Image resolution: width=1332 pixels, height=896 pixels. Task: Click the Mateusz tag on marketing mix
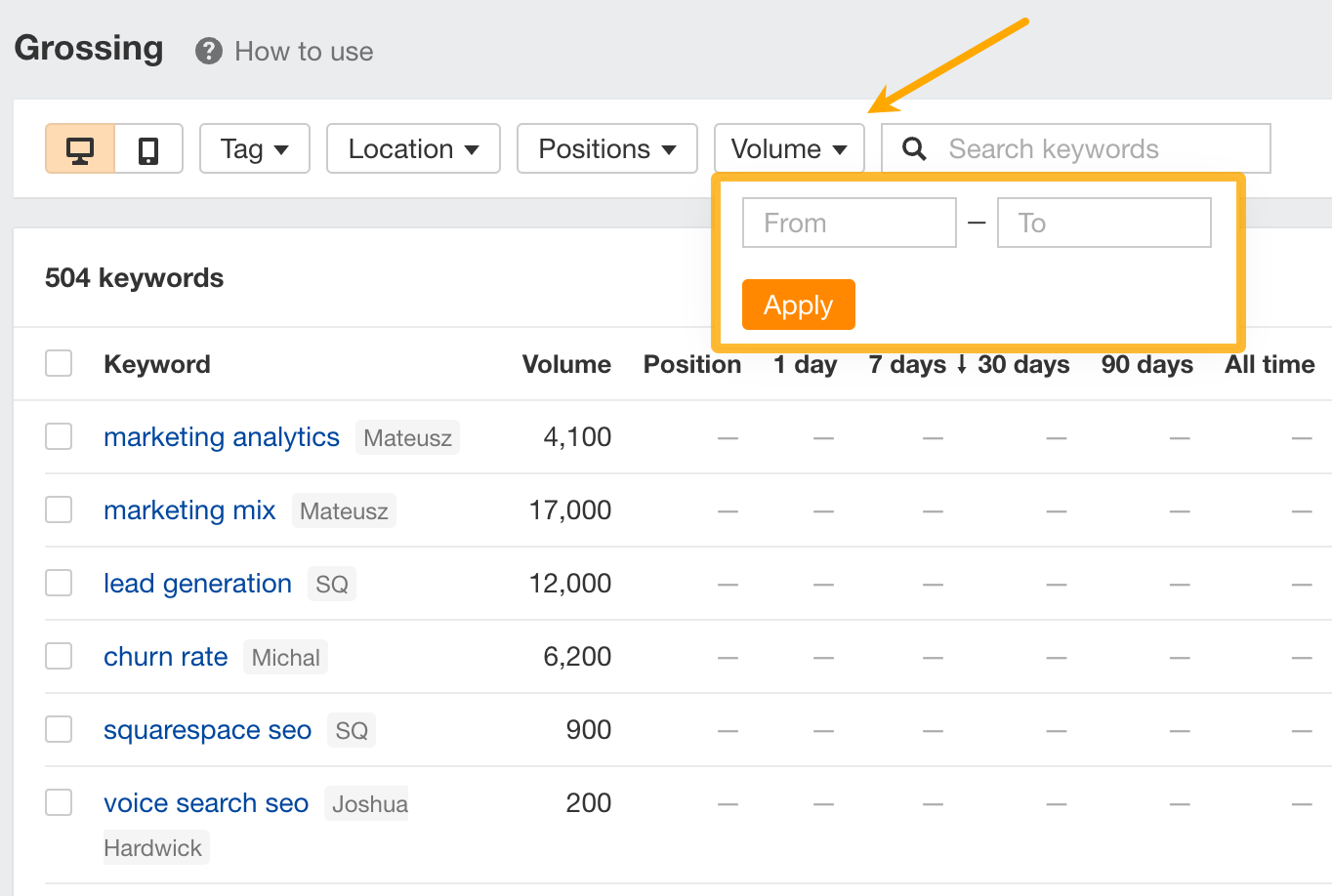pyautogui.click(x=344, y=510)
